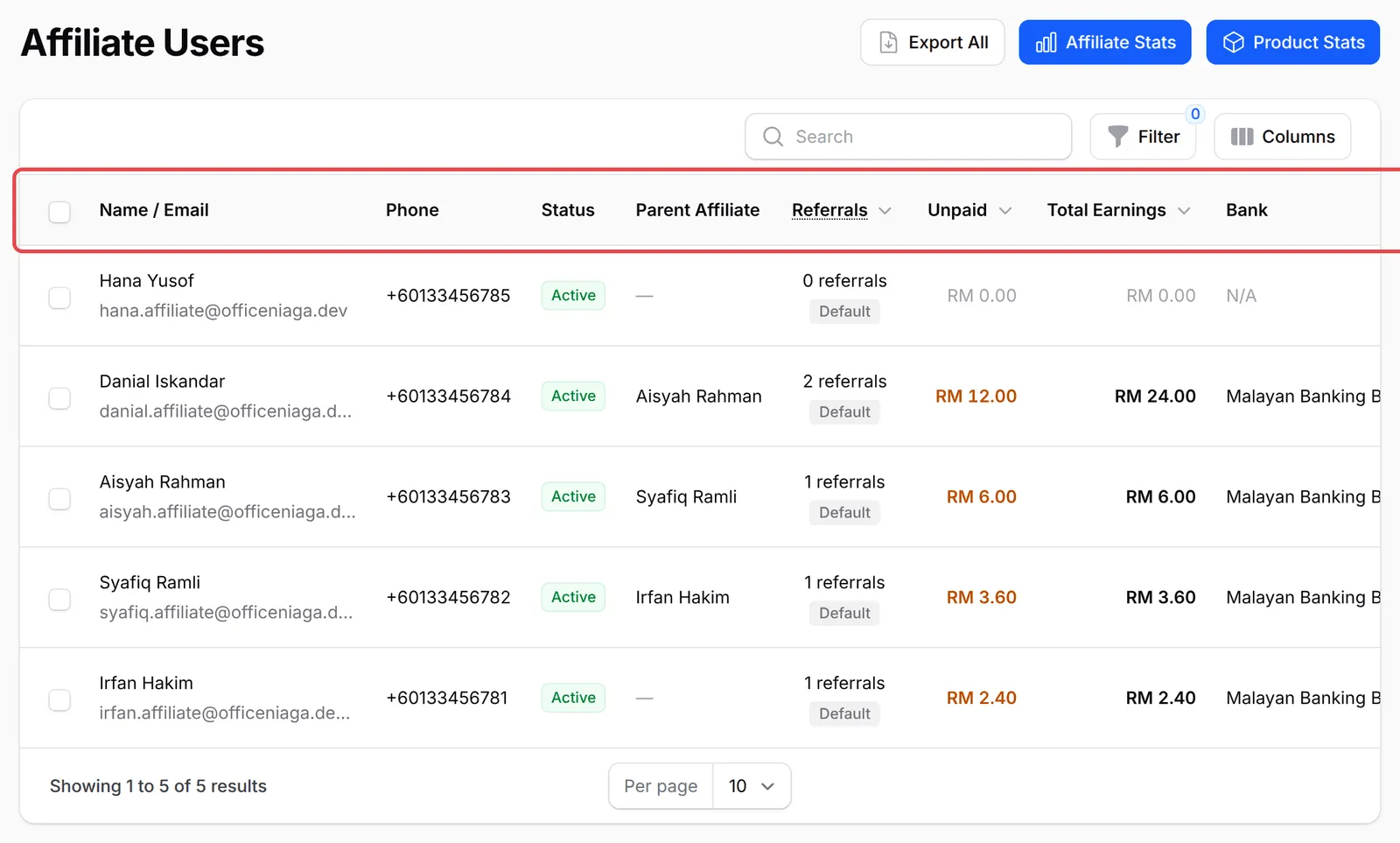Click the Total Earnings column header label
Viewport: 1400px width, 843px height.
[1106, 210]
